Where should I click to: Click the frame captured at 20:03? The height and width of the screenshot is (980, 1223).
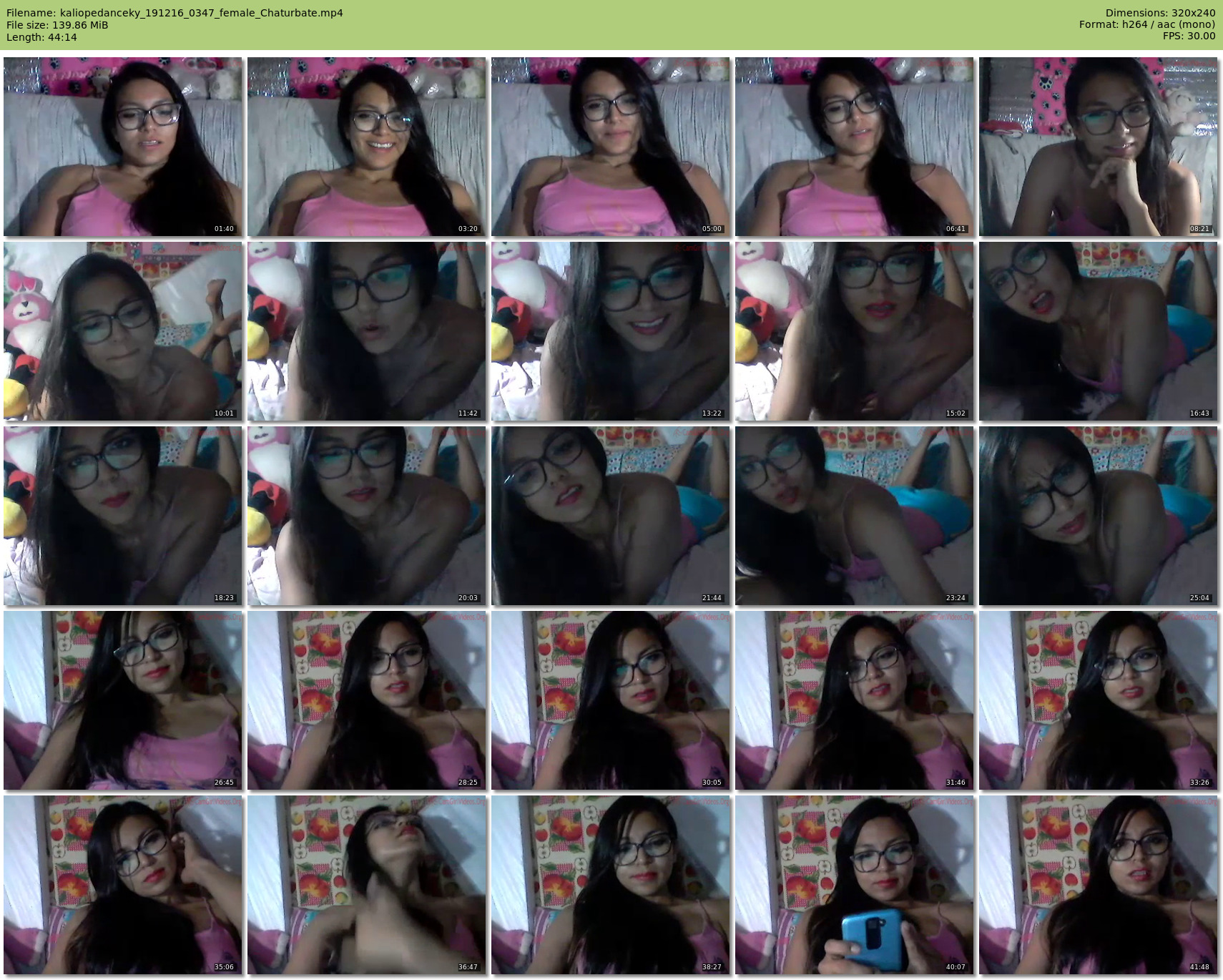367,516
